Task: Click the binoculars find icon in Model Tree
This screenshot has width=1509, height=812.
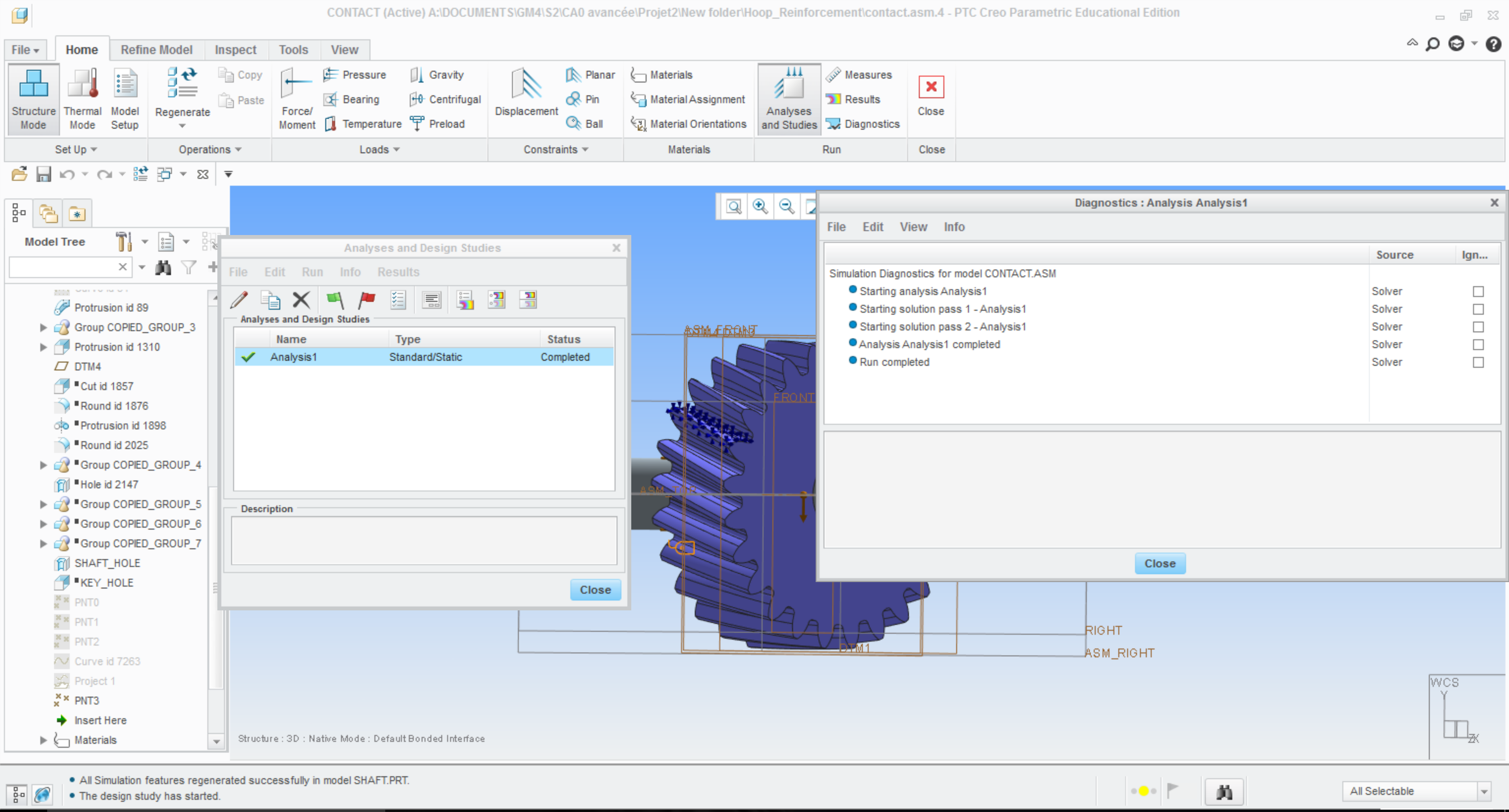Action: (163, 268)
